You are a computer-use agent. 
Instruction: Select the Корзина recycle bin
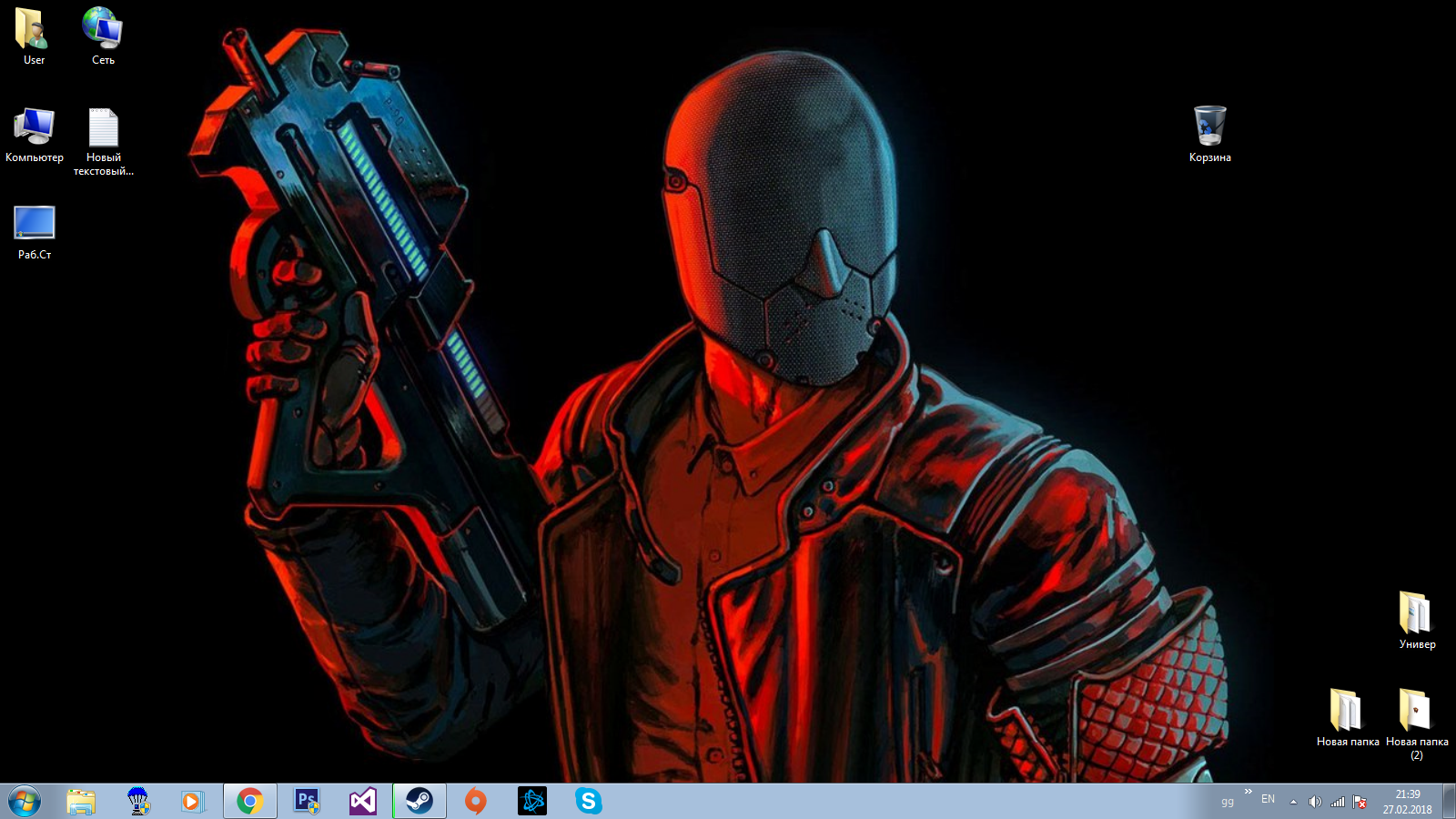coord(1210,135)
